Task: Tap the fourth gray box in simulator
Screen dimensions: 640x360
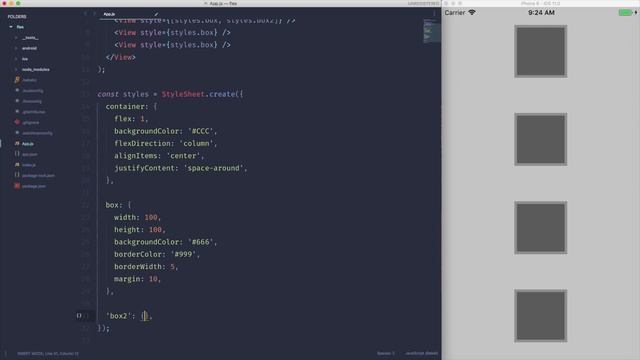Action: click(x=541, y=316)
